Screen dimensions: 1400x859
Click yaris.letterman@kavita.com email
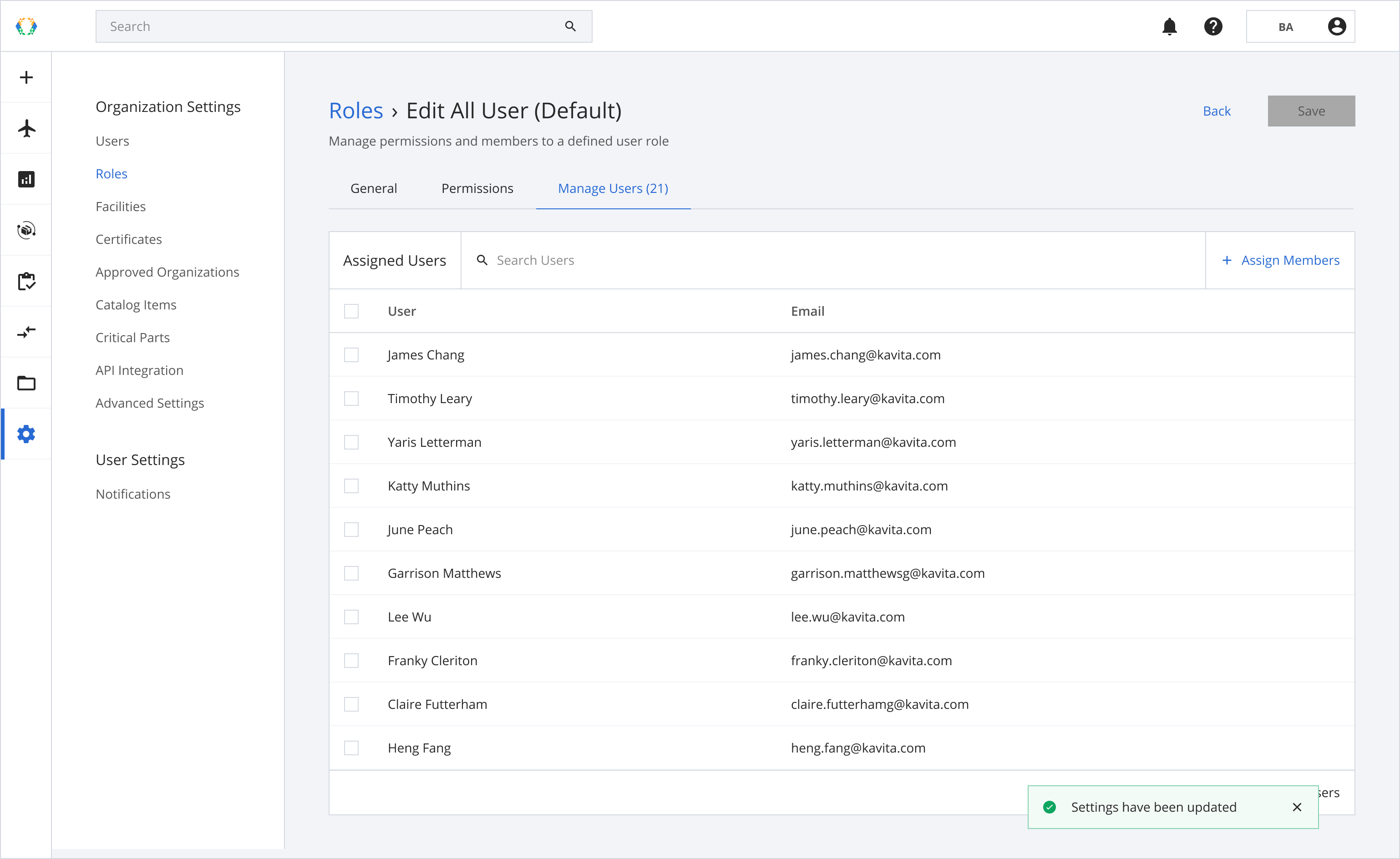tap(873, 442)
